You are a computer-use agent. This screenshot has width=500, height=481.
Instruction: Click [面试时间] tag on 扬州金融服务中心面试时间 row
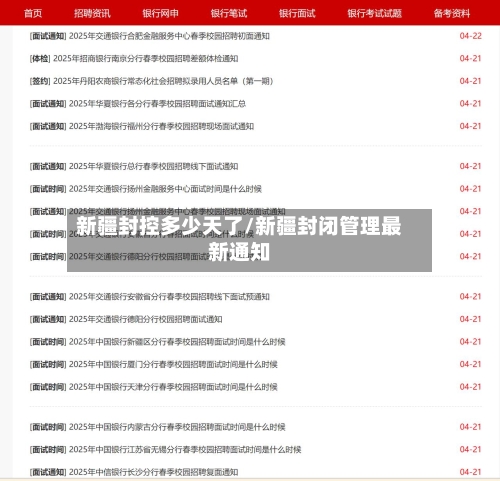(x=48, y=189)
